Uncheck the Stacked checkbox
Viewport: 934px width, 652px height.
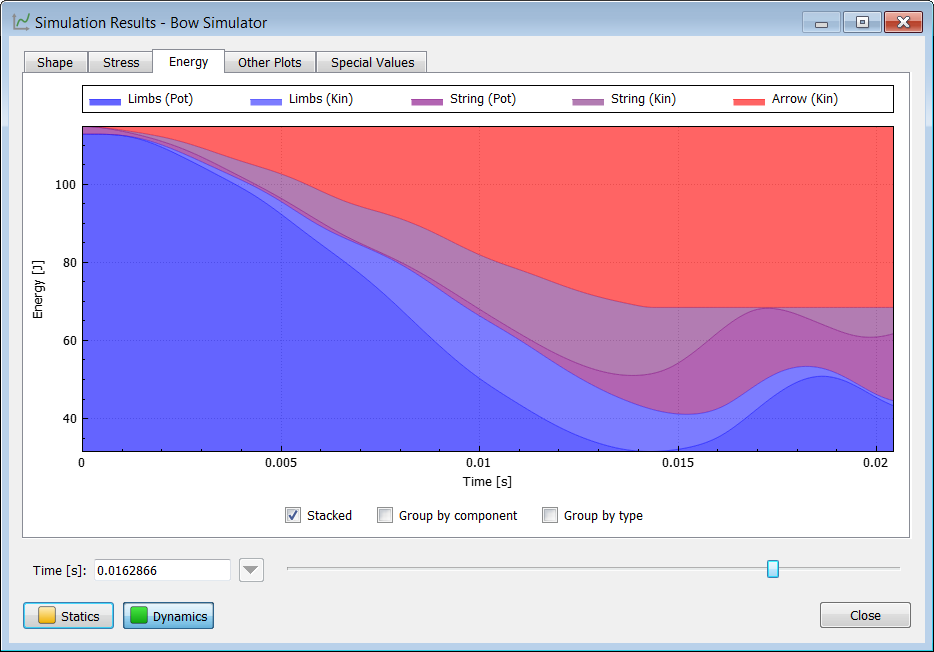(292, 515)
